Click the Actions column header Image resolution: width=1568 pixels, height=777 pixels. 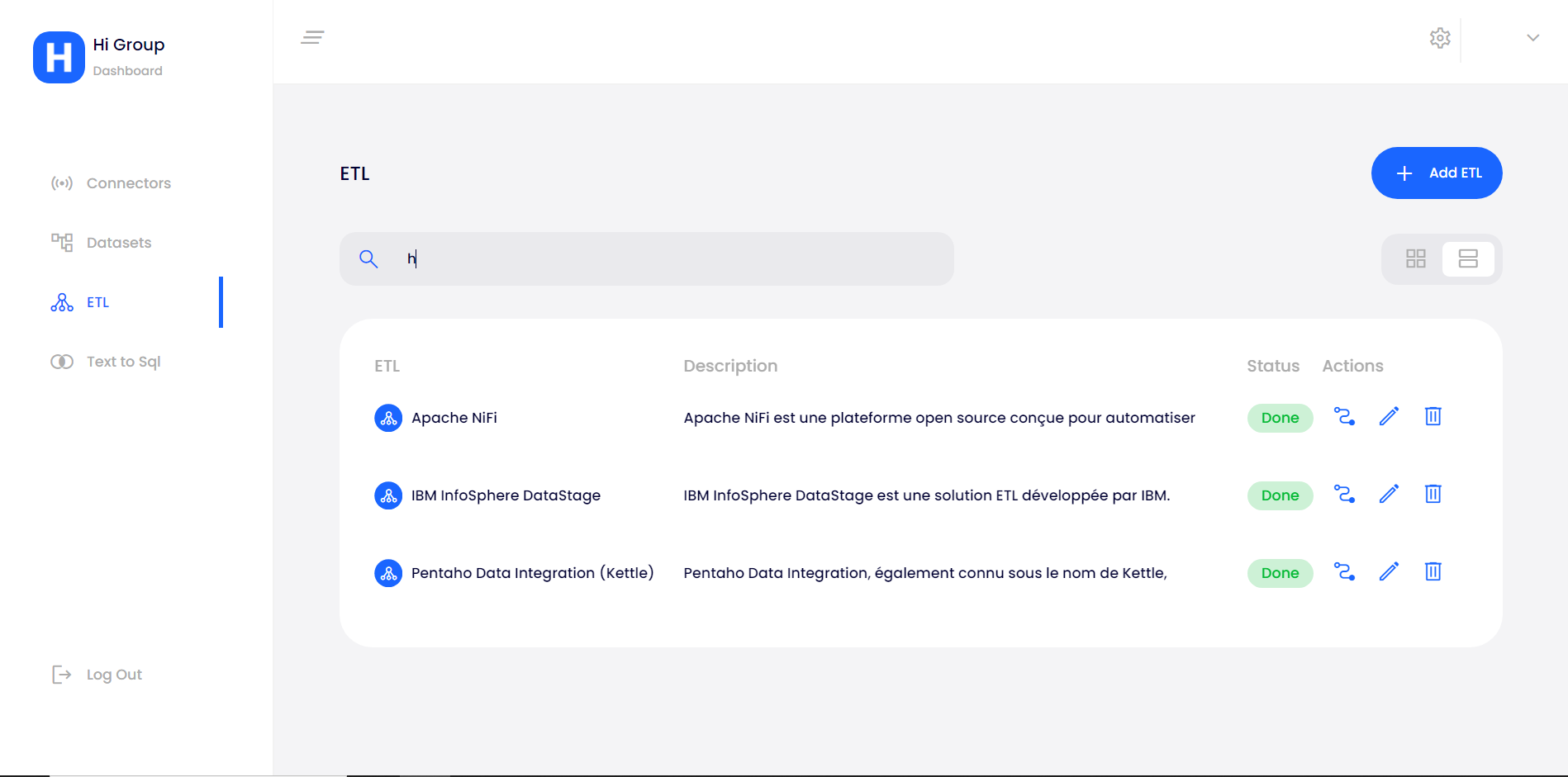[1352, 366]
